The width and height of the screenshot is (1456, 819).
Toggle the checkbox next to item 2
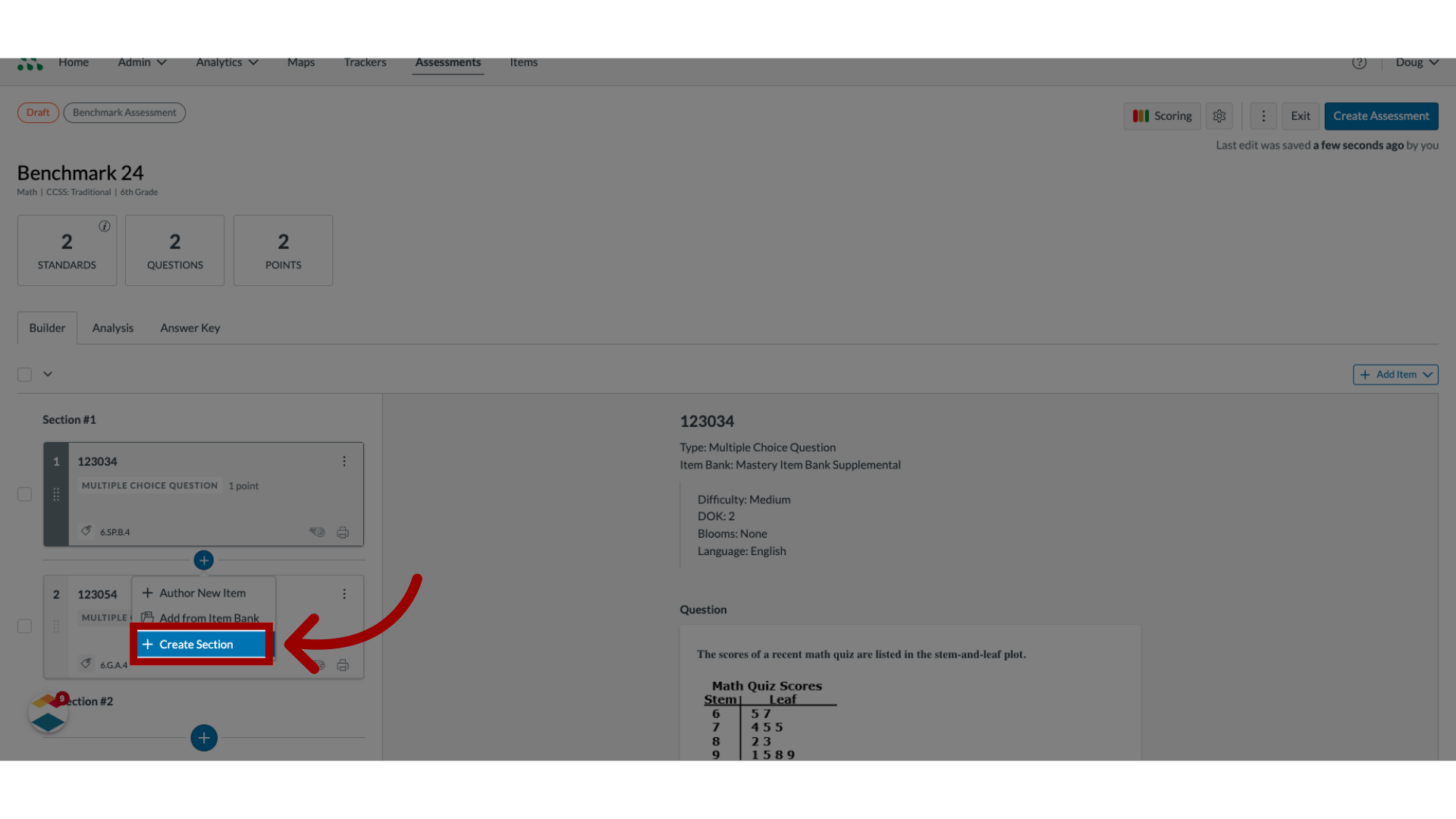coord(24,626)
